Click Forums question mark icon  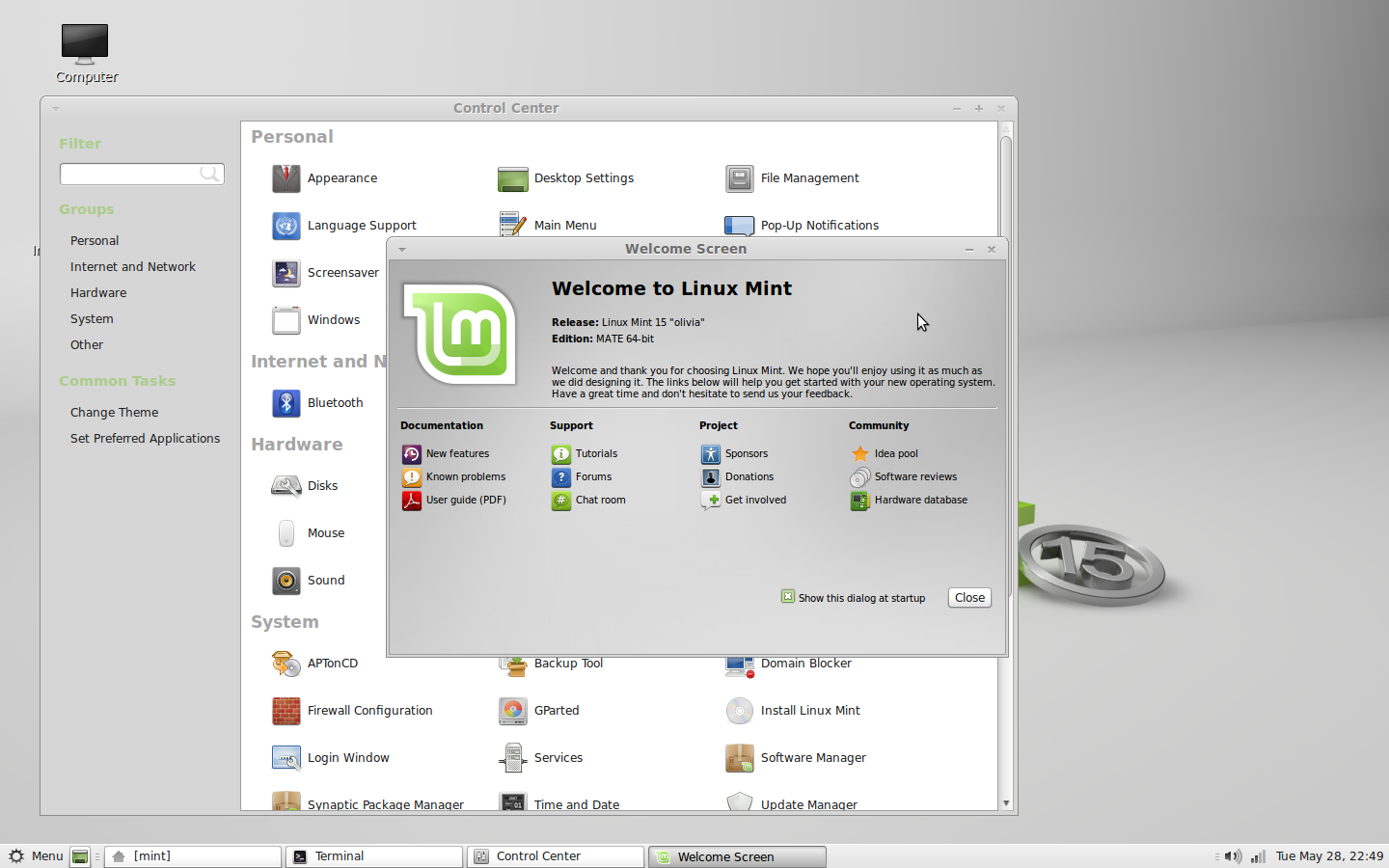561,477
